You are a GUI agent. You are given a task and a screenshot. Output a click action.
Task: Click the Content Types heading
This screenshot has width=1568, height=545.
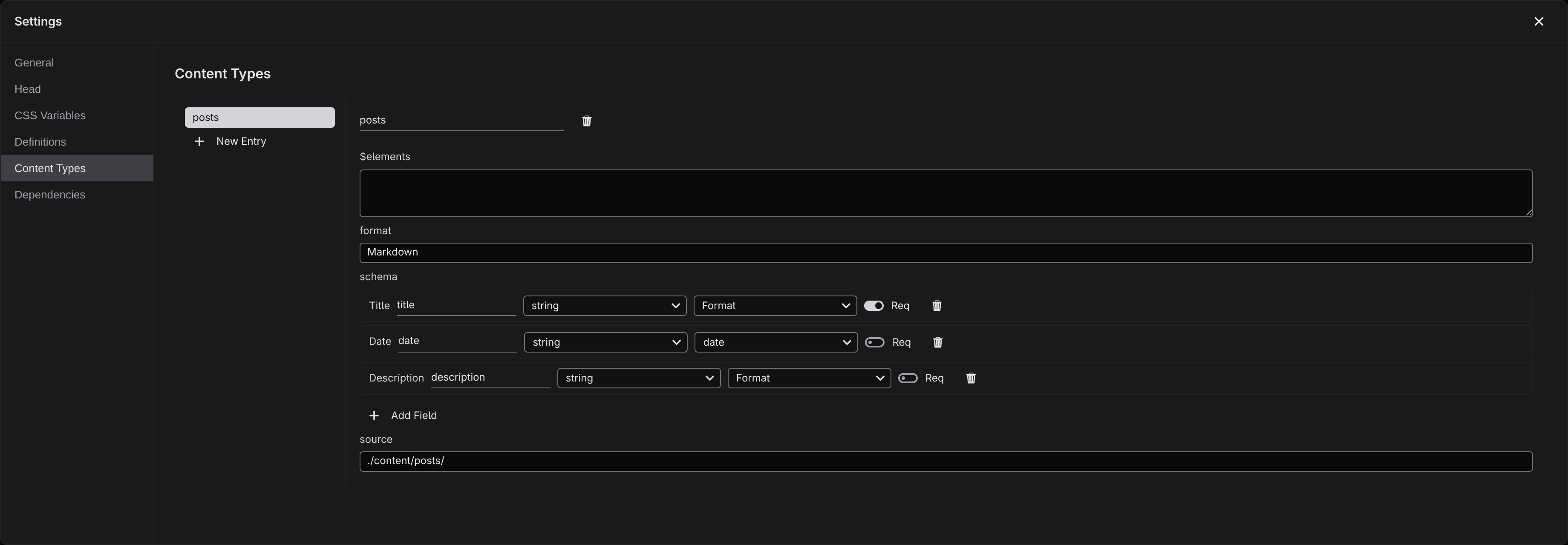click(223, 74)
